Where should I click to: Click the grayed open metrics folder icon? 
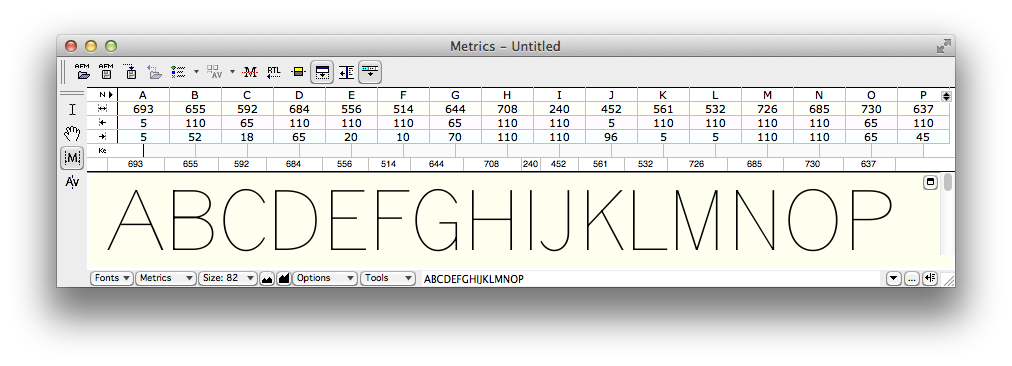[x=154, y=72]
